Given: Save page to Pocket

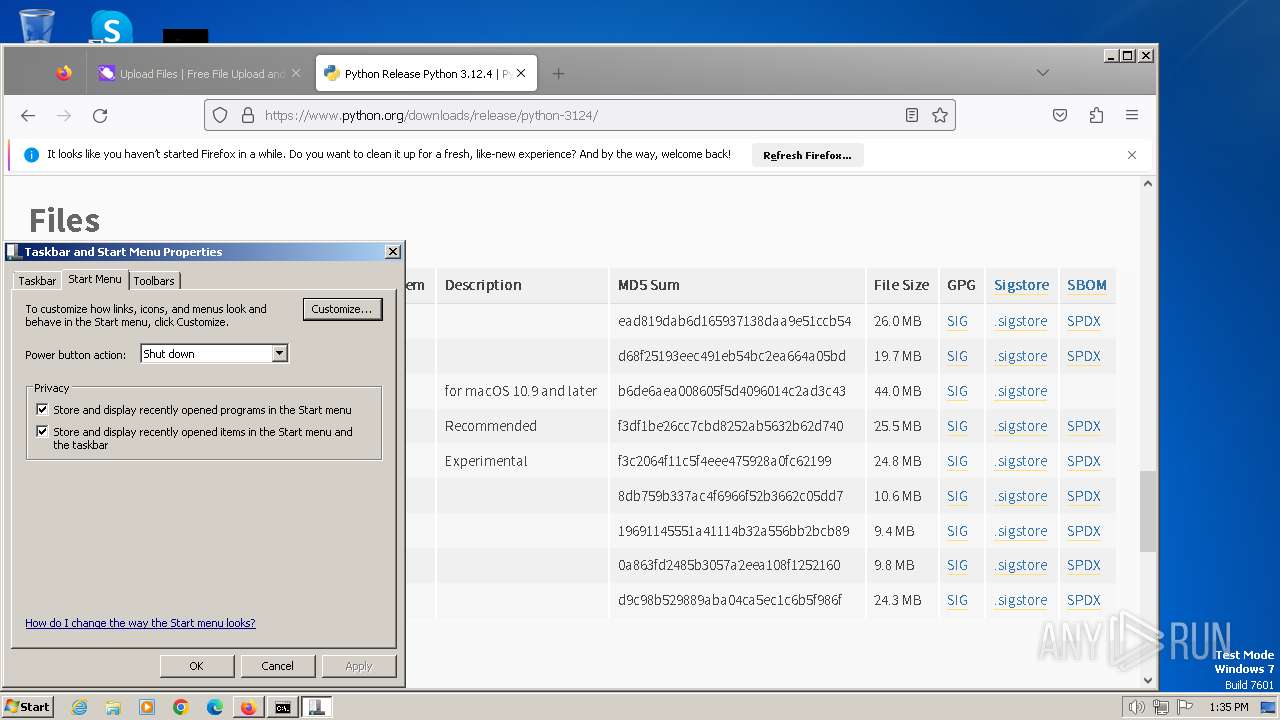Looking at the screenshot, I should [1060, 115].
